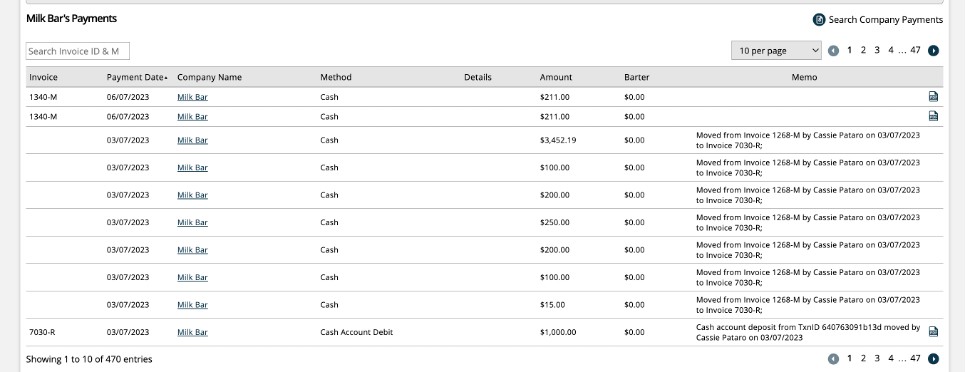Click the Search Company Payments icon

click(819, 20)
